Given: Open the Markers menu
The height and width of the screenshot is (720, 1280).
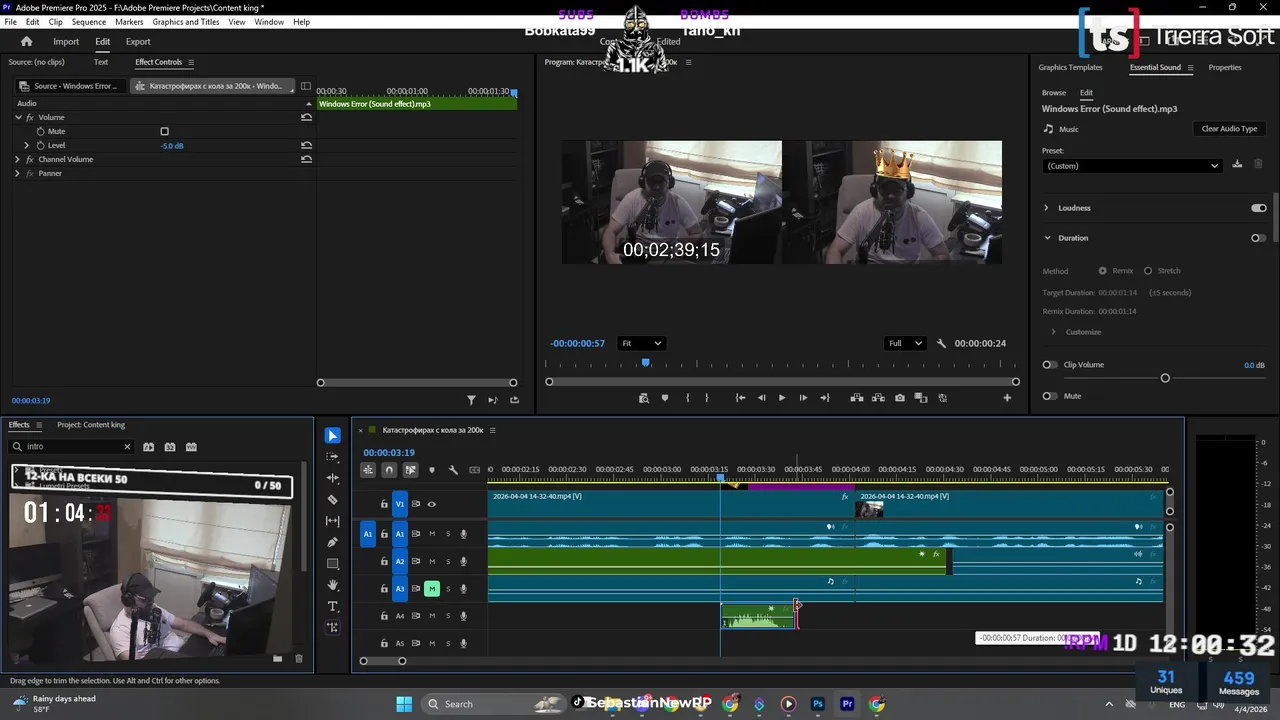Looking at the screenshot, I should [129, 22].
